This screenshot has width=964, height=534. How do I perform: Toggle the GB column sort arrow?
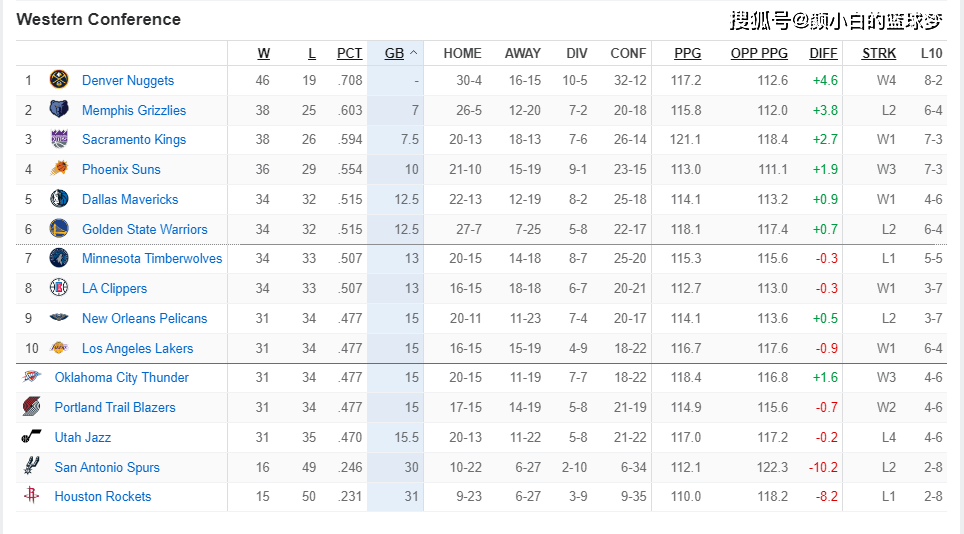pos(414,53)
